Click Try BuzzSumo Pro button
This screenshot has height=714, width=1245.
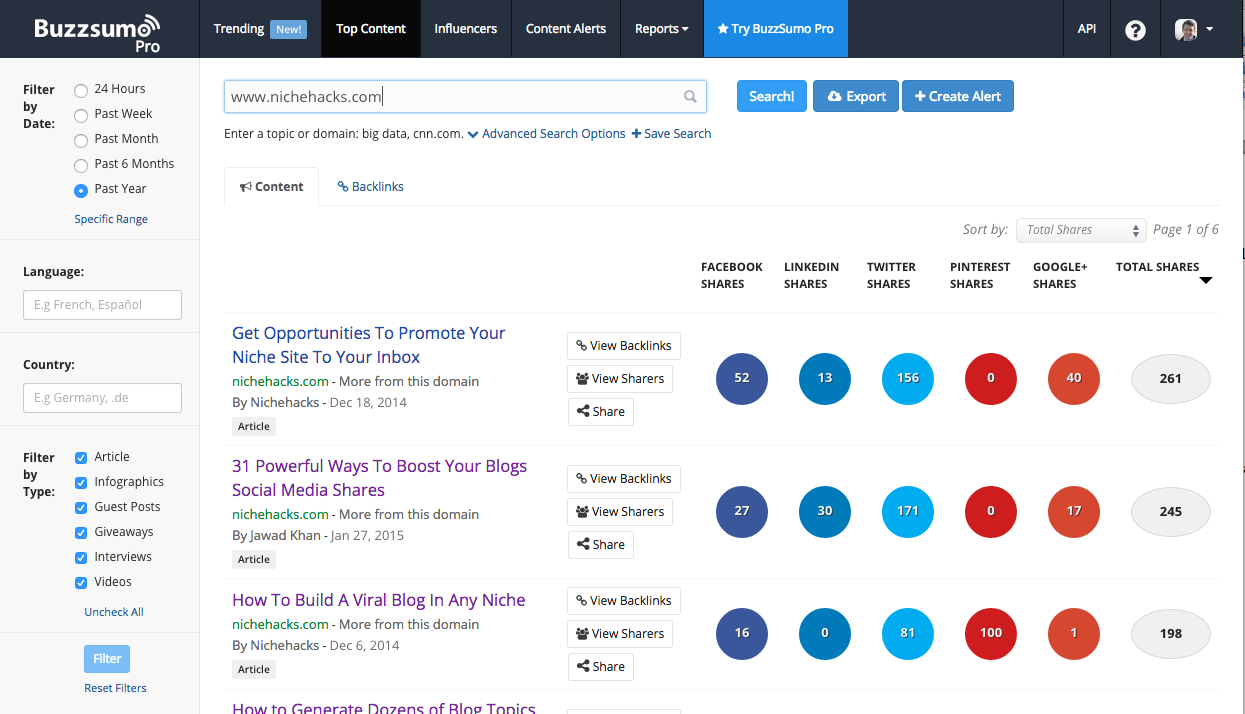point(776,29)
